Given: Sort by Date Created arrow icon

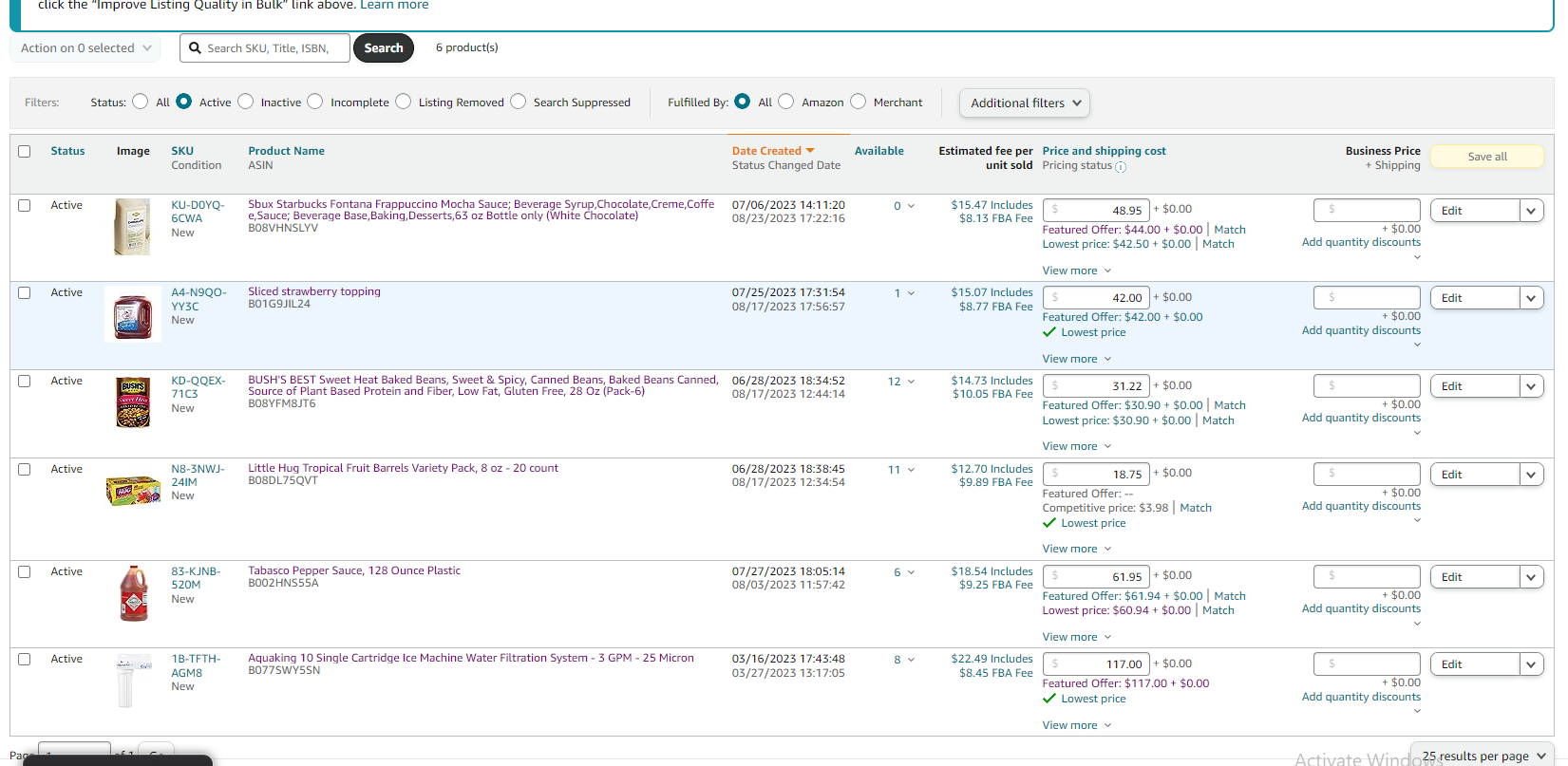Looking at the screenshot, I should point(810,151).
